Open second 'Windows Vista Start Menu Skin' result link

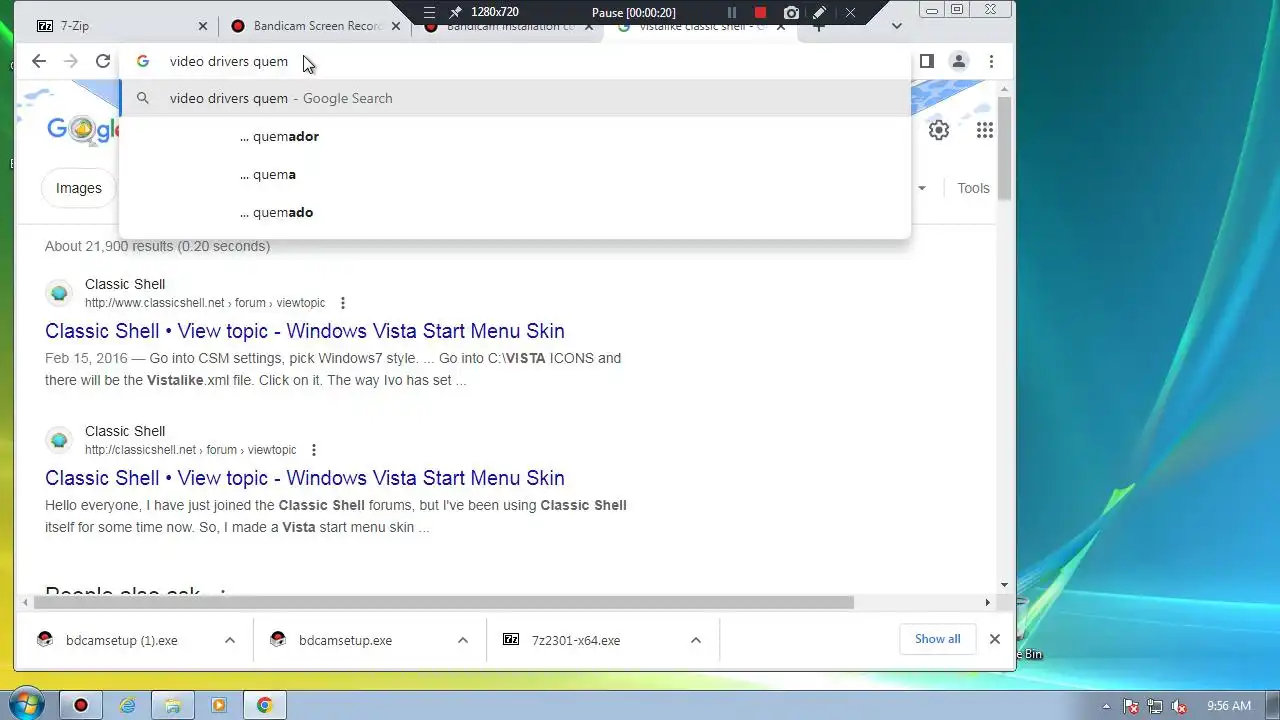pos(305,478)
